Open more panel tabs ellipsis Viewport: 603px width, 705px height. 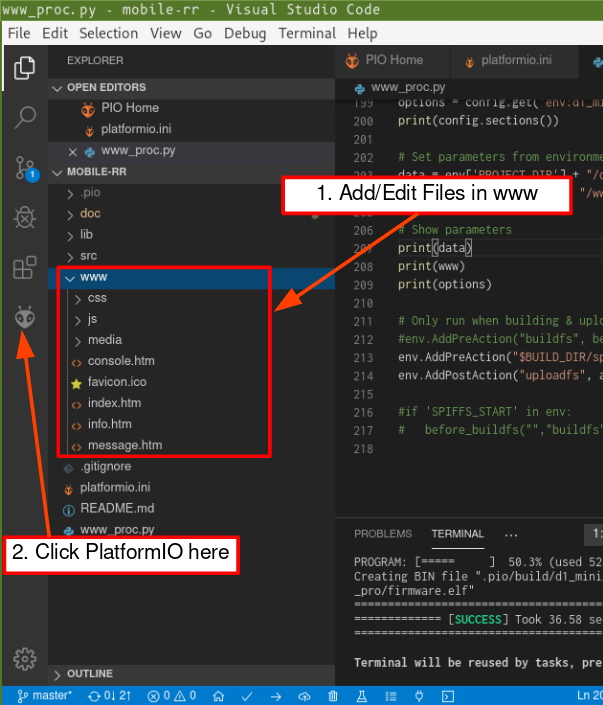pos(511,535)
